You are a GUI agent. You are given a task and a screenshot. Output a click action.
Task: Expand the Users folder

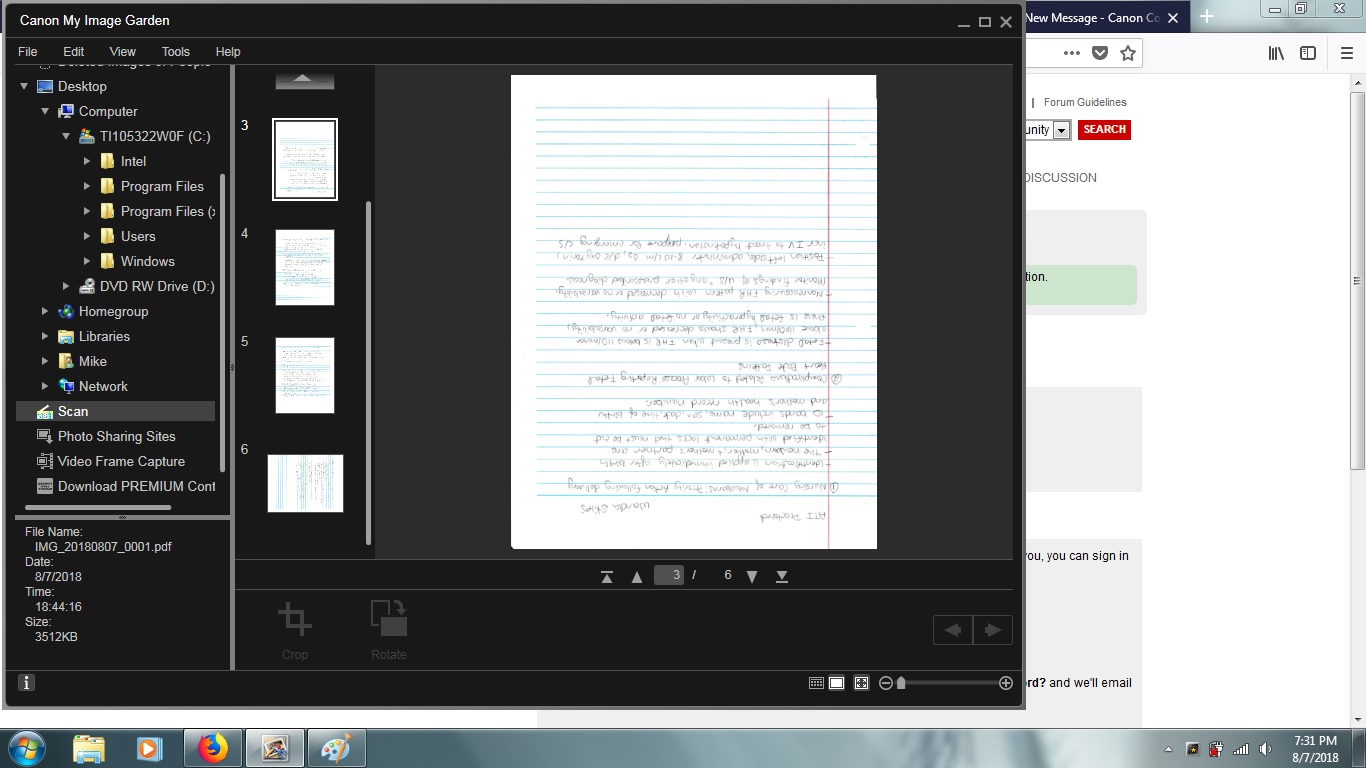point(85,236)
